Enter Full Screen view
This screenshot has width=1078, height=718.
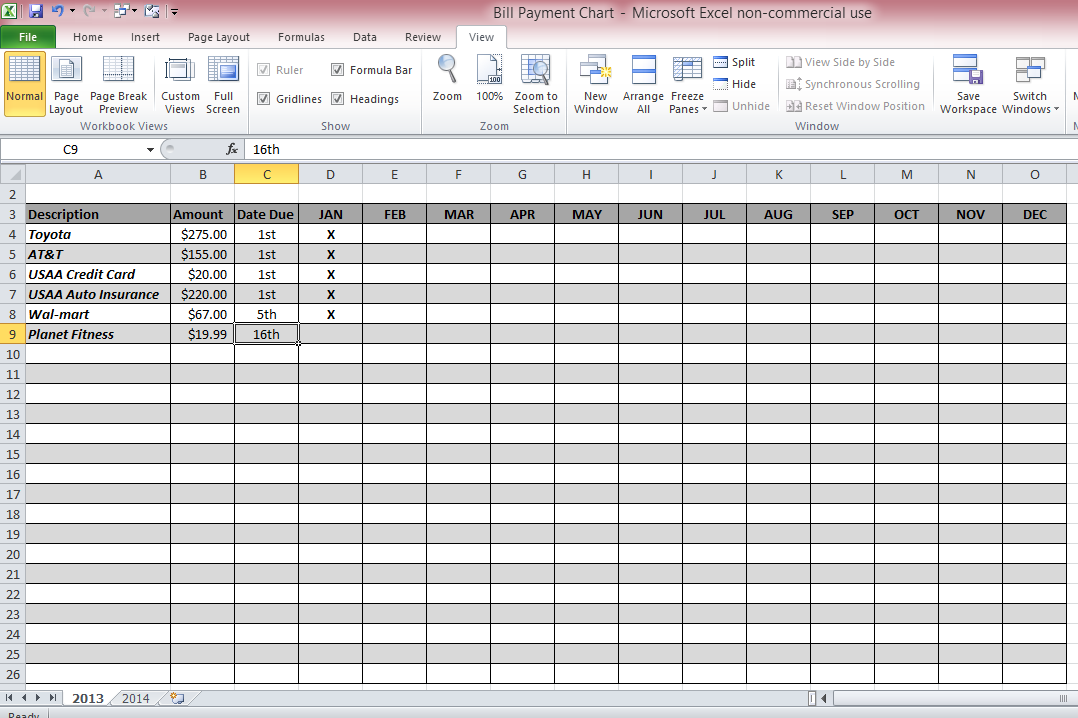223,83
